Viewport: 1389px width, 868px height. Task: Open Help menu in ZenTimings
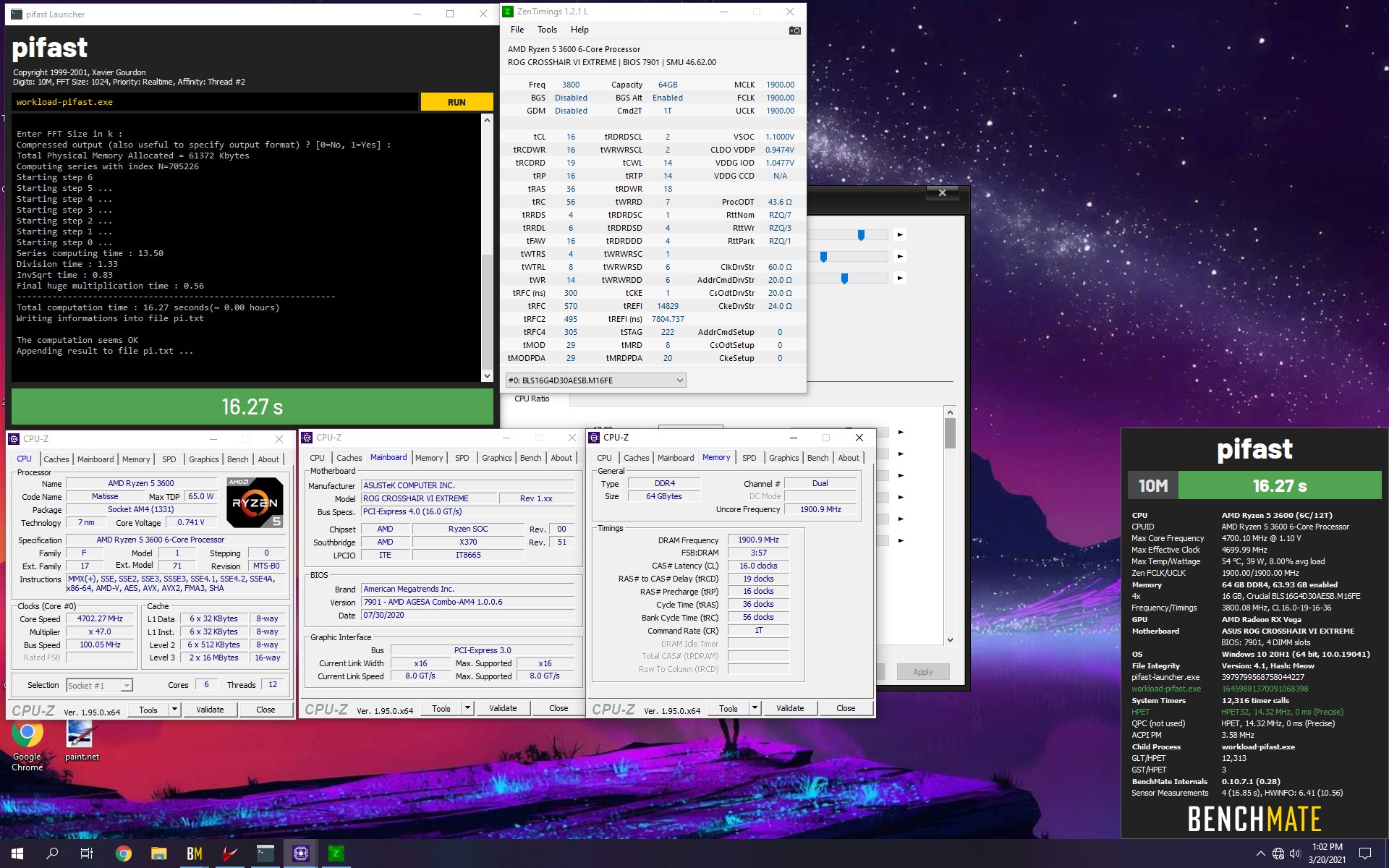(x=579, y=30)
